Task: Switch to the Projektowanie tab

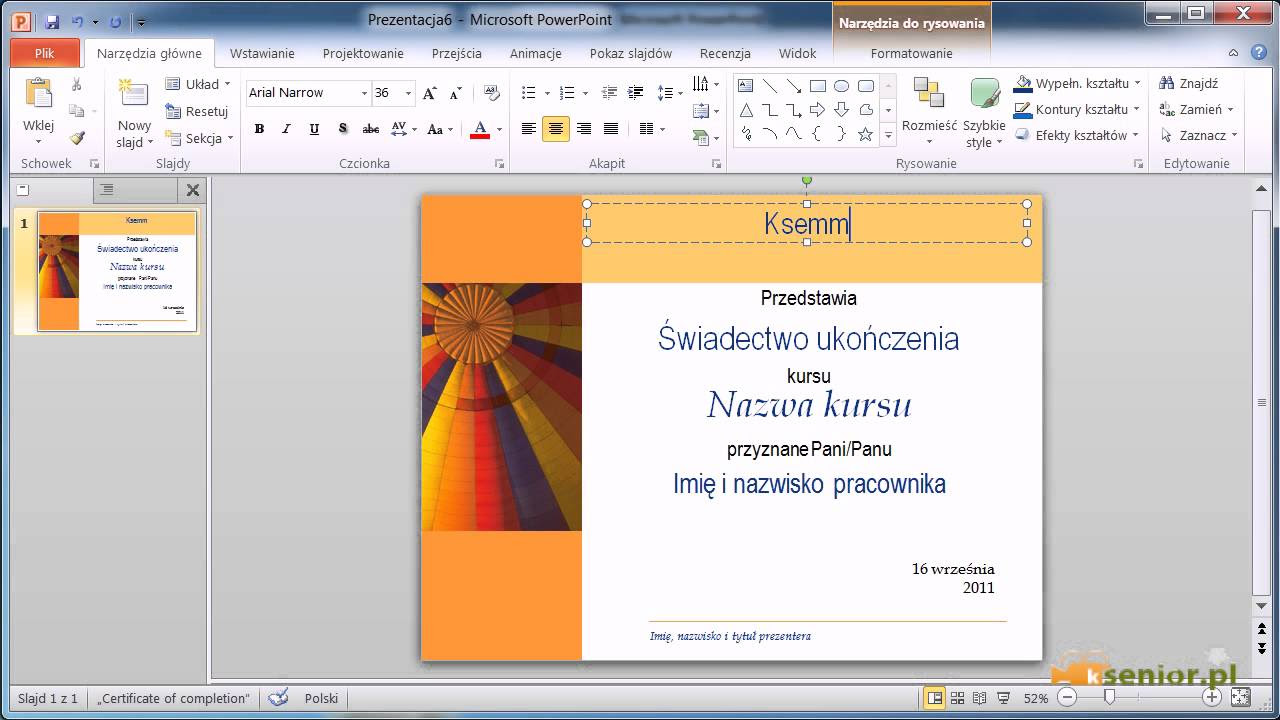Action: tap(363, 53)
